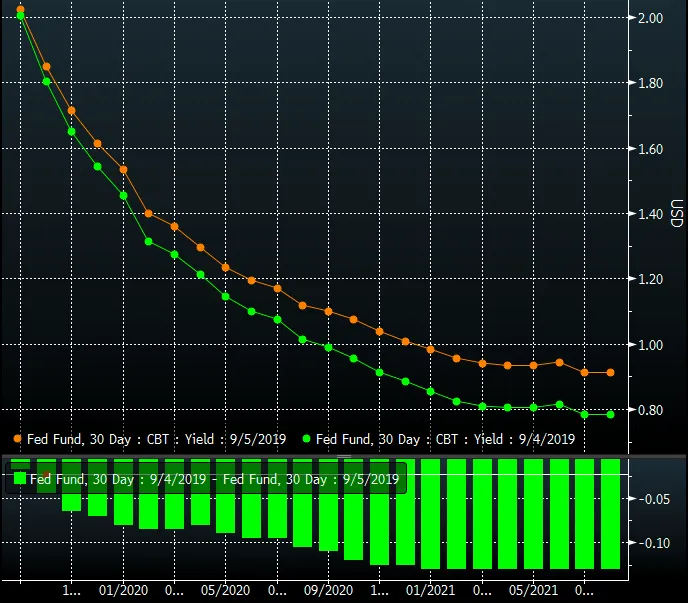Click the 1.40 y-axis label
Screen dimensions: 688x603
pyautogui.click(x=650, y=214)
